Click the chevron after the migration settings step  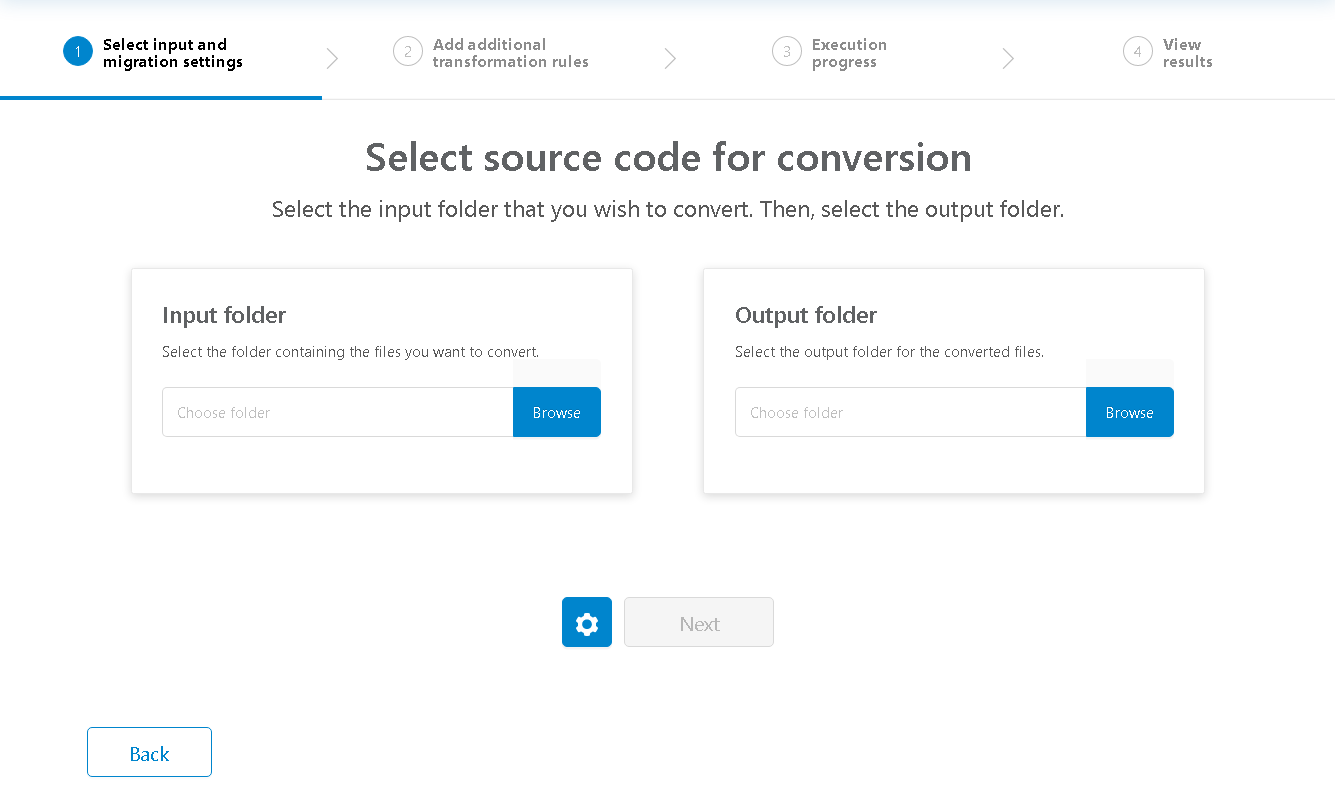point(332,59)
